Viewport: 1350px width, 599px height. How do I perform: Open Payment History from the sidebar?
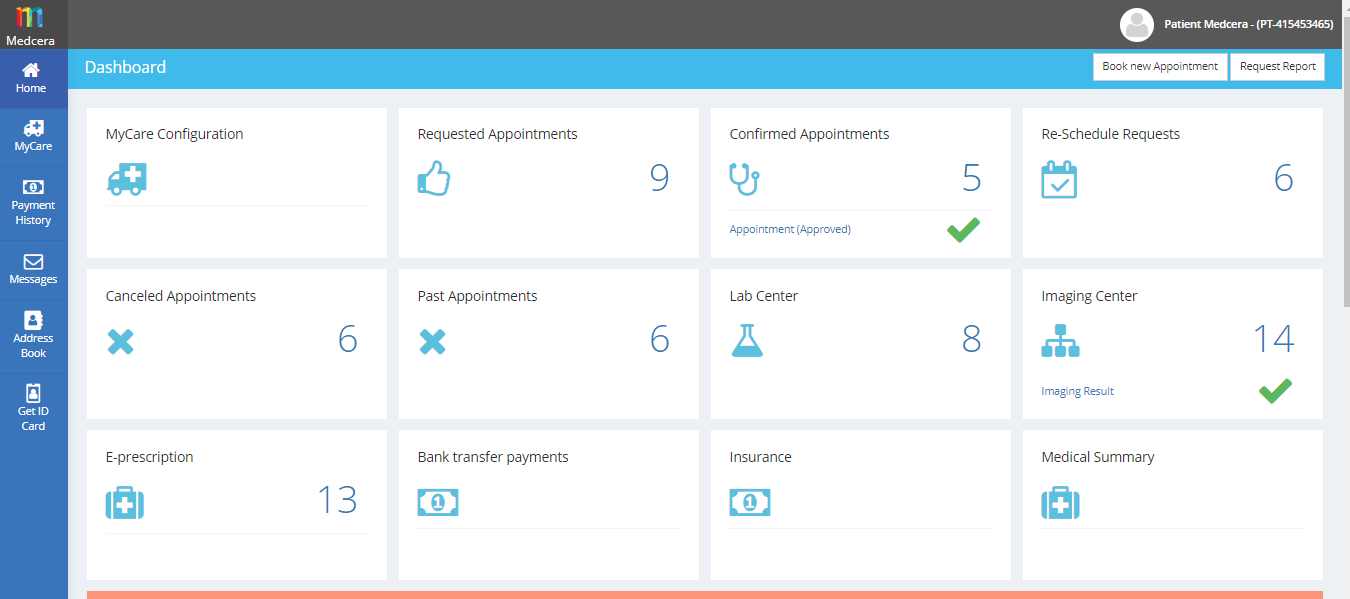click(33, 203)
